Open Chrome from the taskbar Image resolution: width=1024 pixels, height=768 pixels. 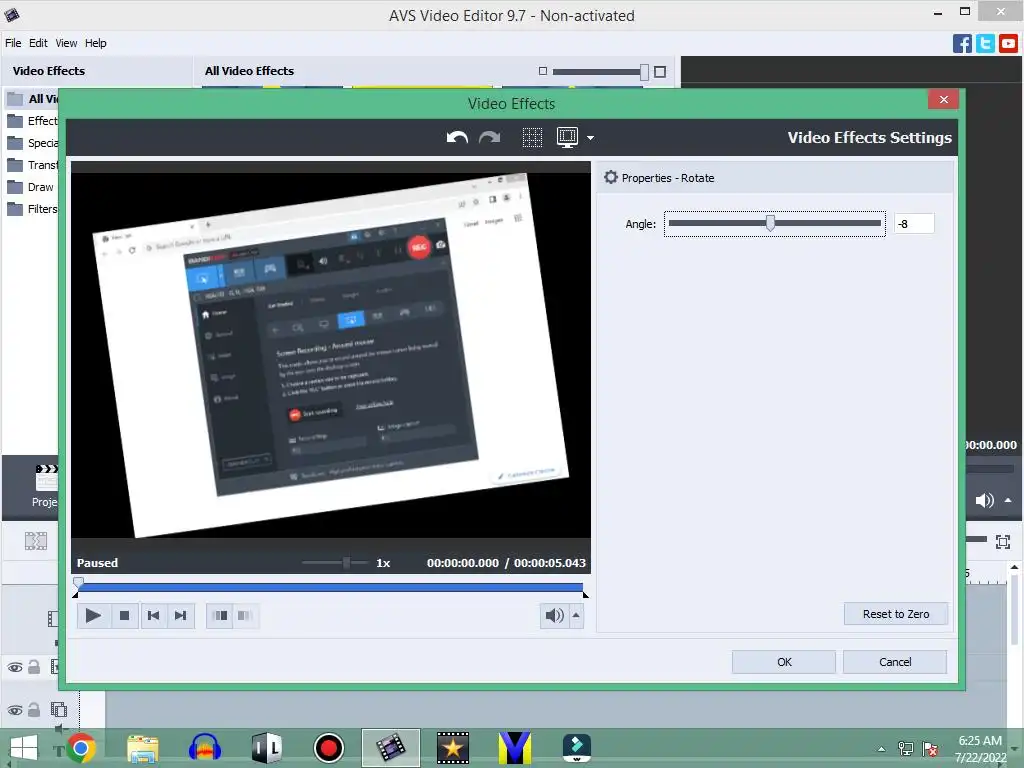click(x=81, y=748)
